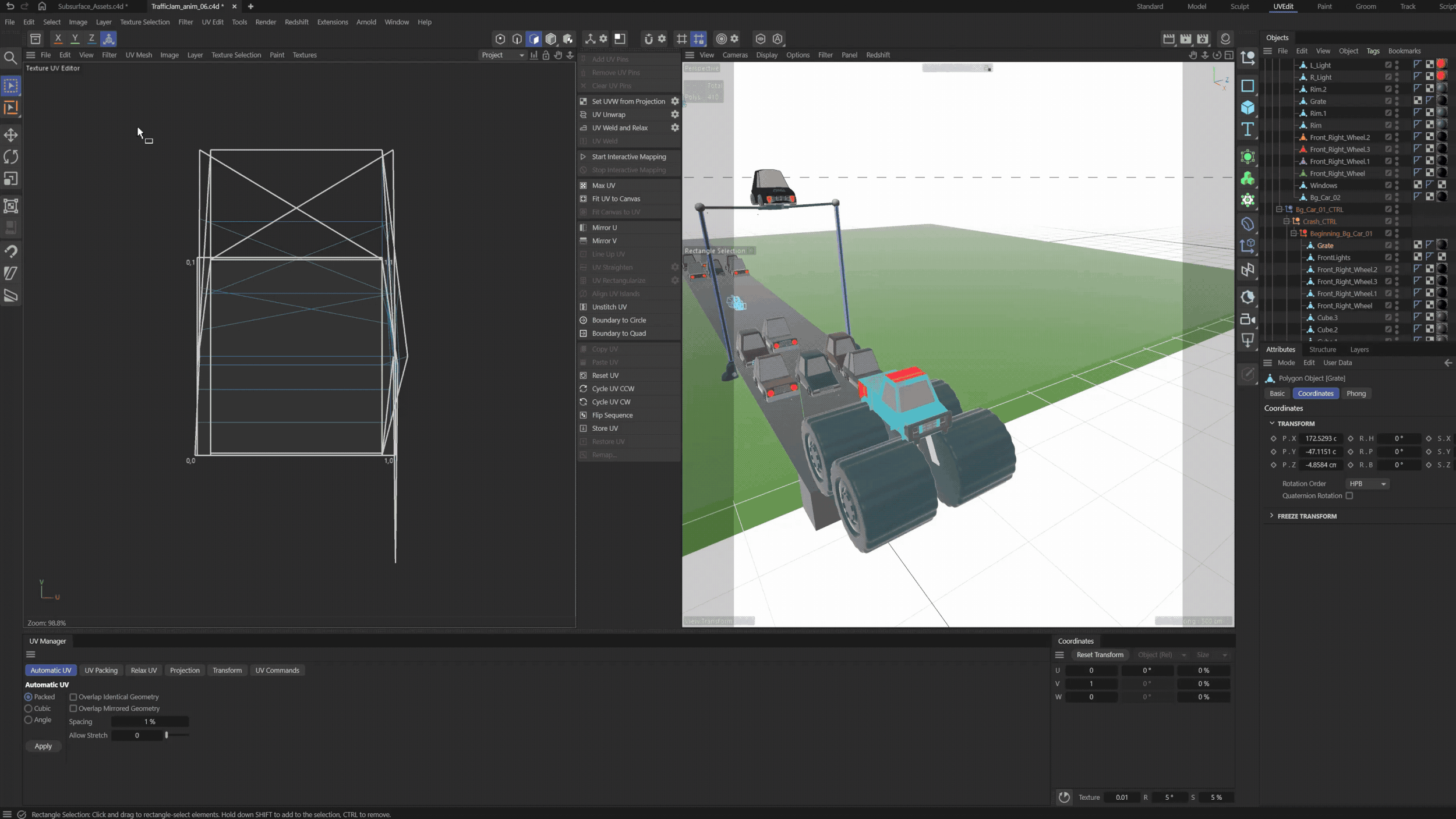This screenshot has width=1456, height=819.
Task: Open the Texture Selection menu
Action: (144, 22)
